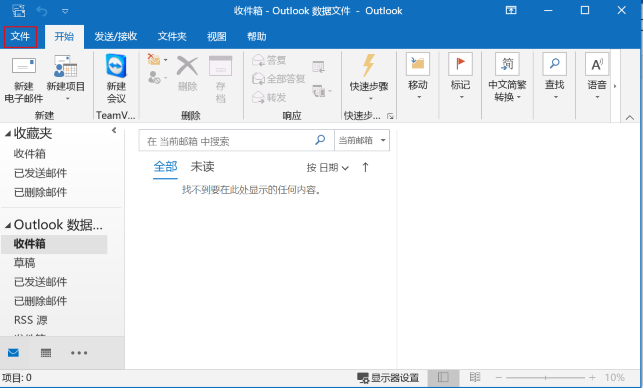This screenshot has height=388, width=643.
Task: Open the 按日期 sort dropdown
Action: [328, 168]
